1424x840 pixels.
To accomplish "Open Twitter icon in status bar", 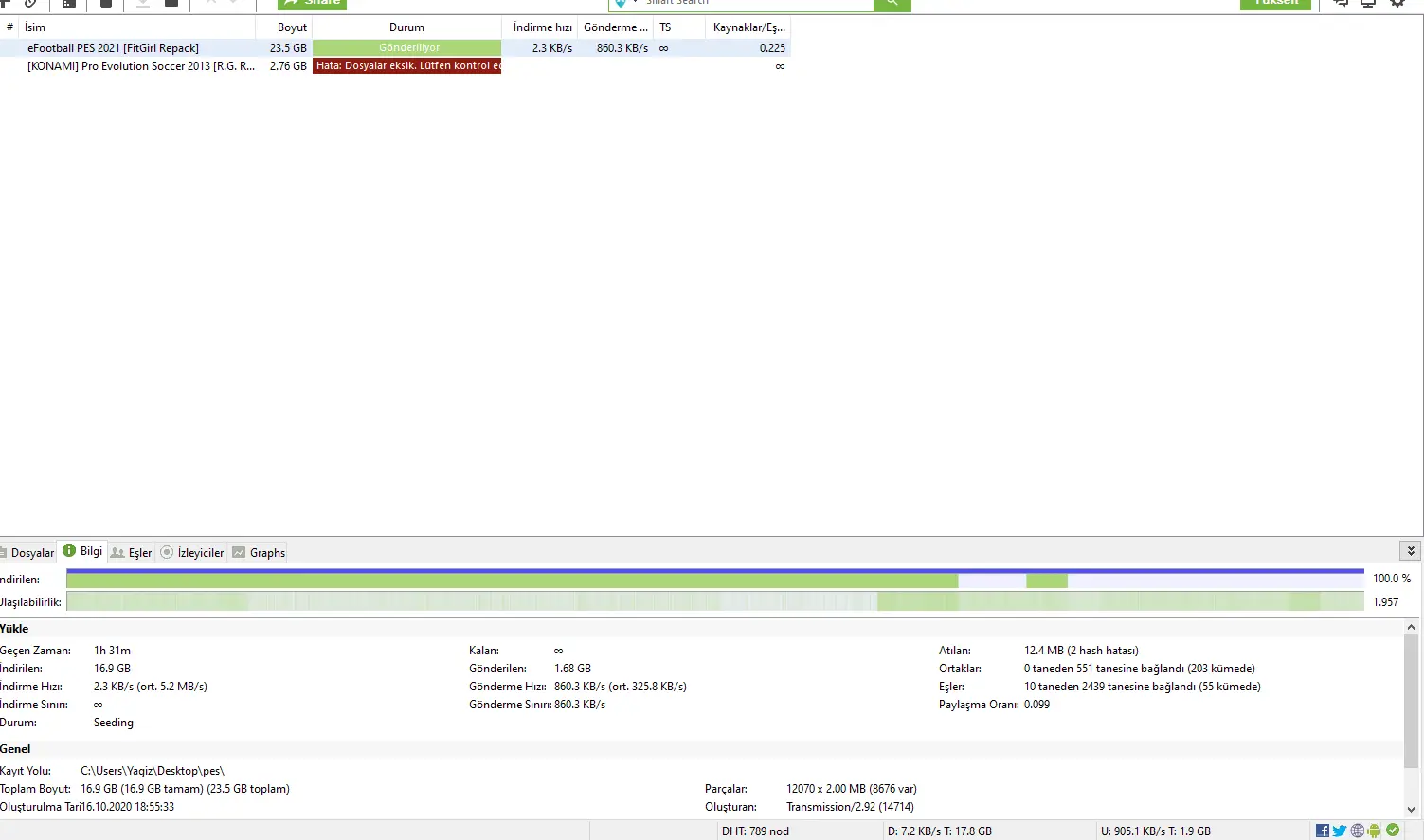I will point(1340,831).
